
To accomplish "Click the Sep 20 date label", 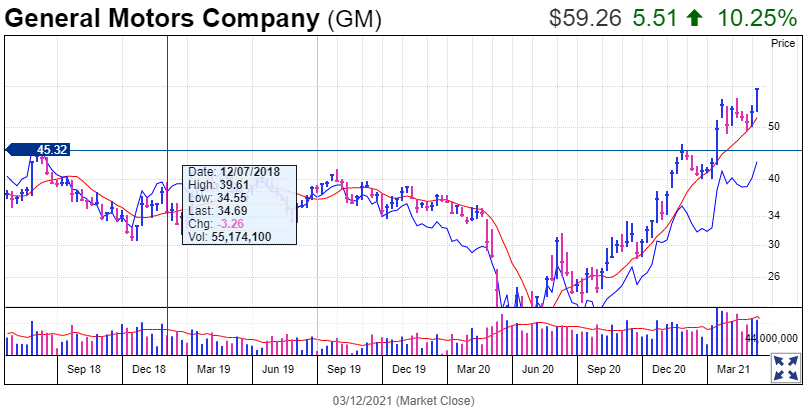I will point(604,370).
